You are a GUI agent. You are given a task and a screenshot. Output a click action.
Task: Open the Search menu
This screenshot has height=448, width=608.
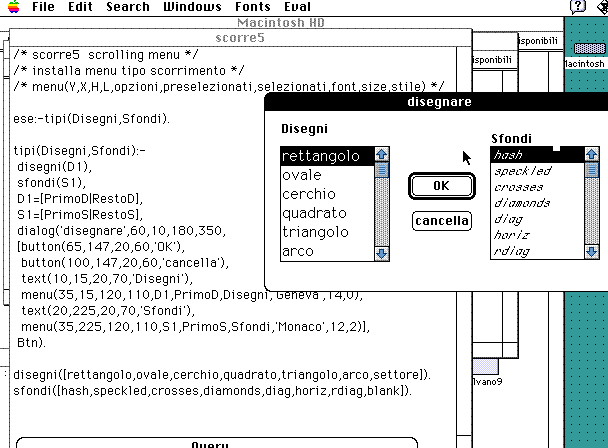point(128,7)
